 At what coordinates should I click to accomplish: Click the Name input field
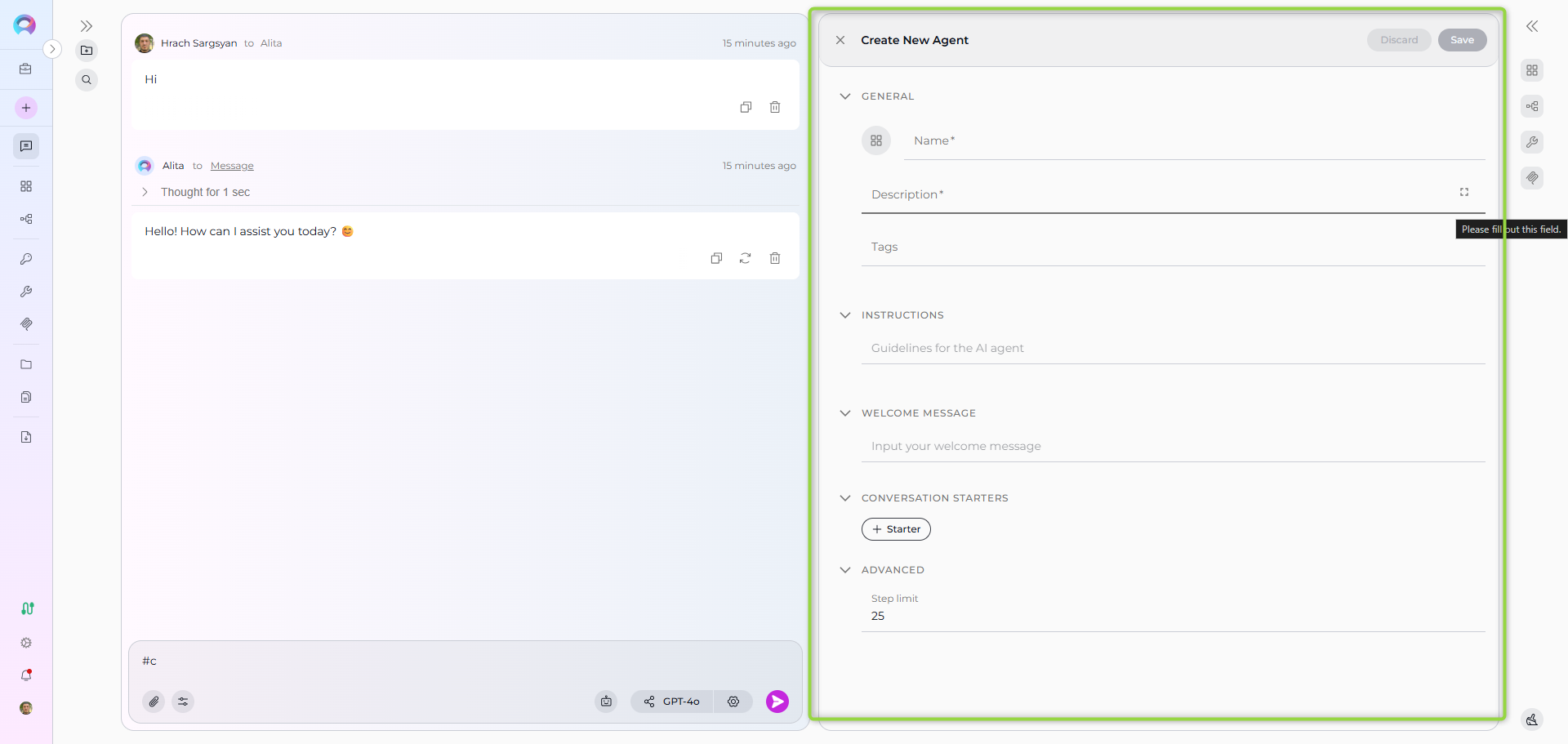[1192, 141]
